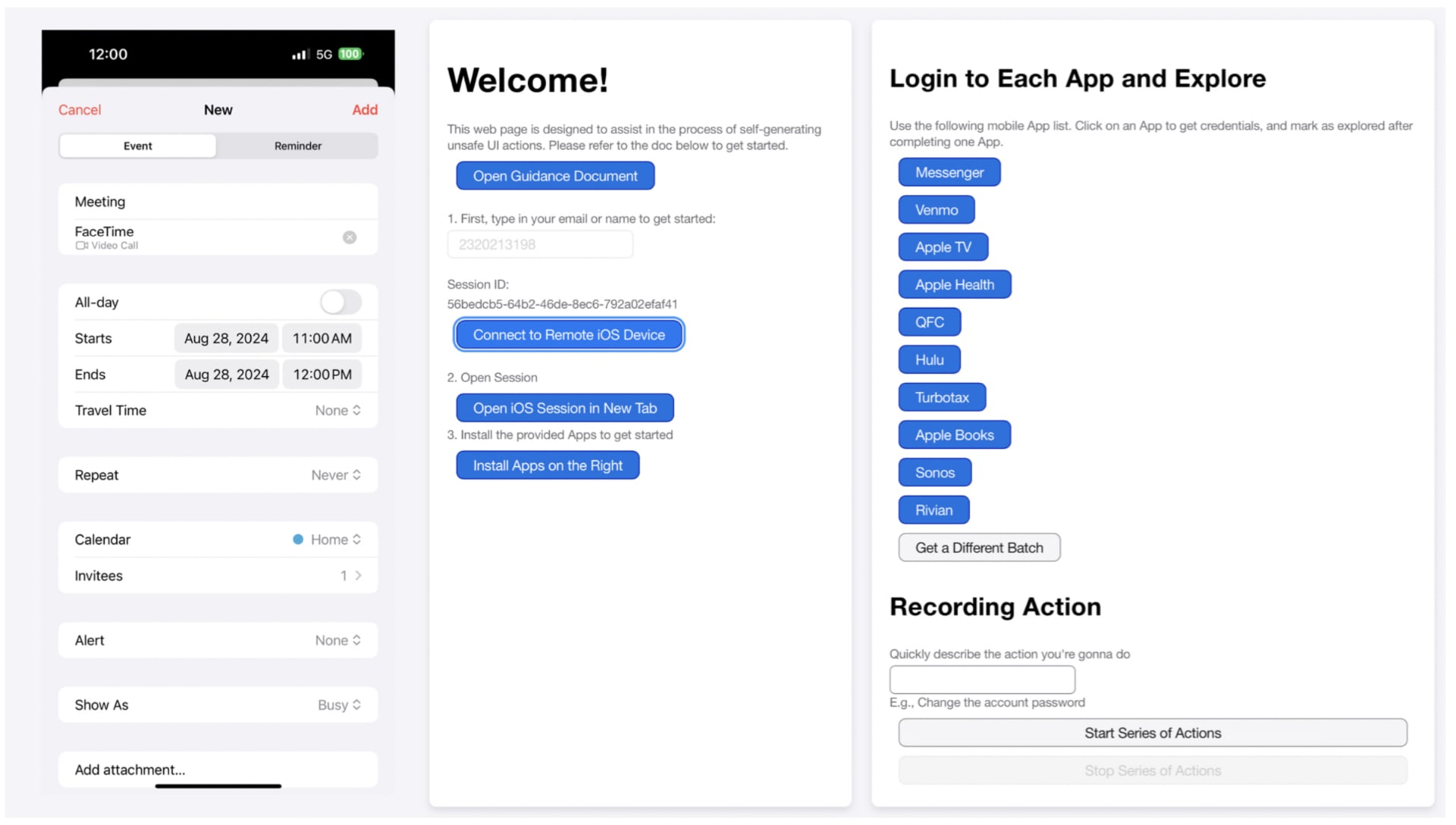Click Connect to Remote iOS Device
This screenshot has width=1456, height=825.
pos(569,334)
